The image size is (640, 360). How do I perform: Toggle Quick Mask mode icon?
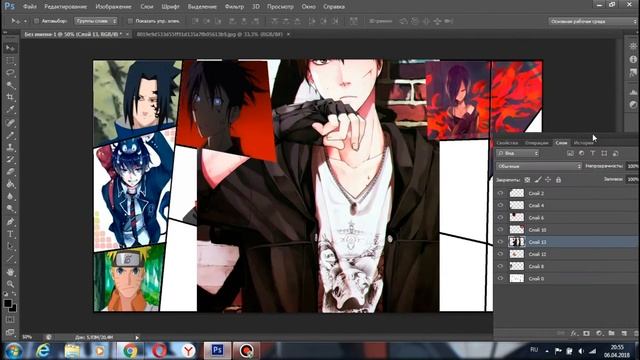(10, 320)
